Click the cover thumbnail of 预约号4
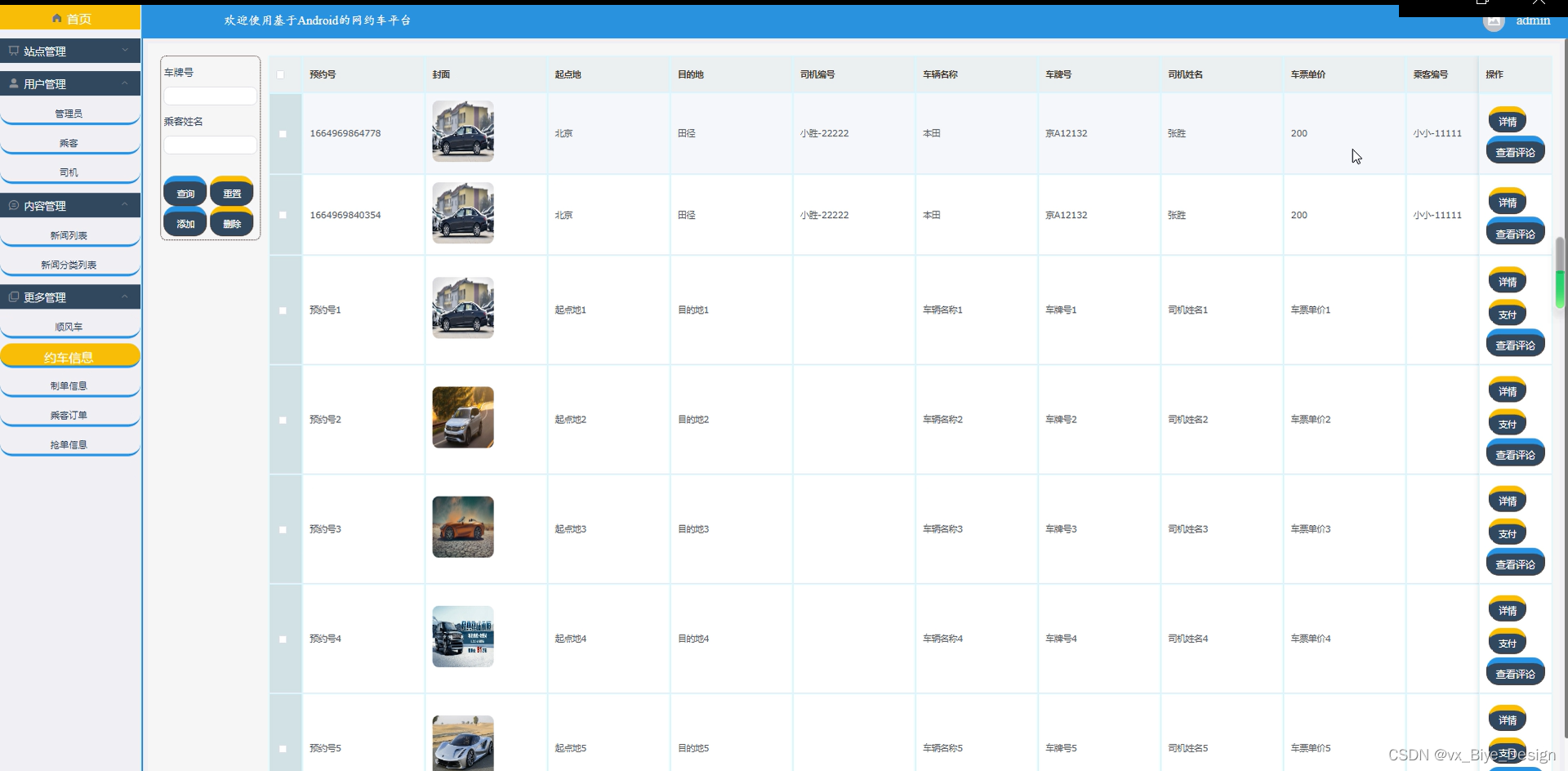Viewport: 1568px width, 771px height. tap(463, 636)
